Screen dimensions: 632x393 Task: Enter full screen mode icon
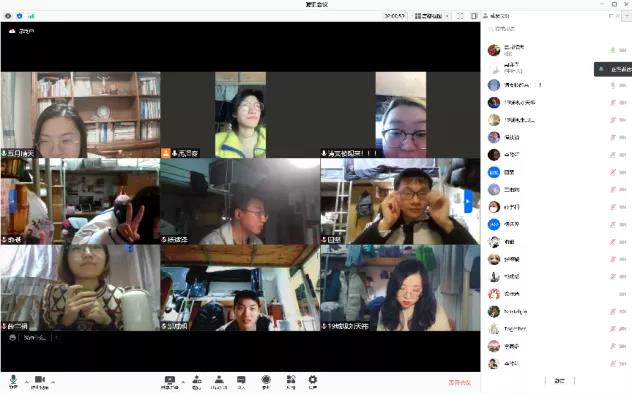point(460,16)
